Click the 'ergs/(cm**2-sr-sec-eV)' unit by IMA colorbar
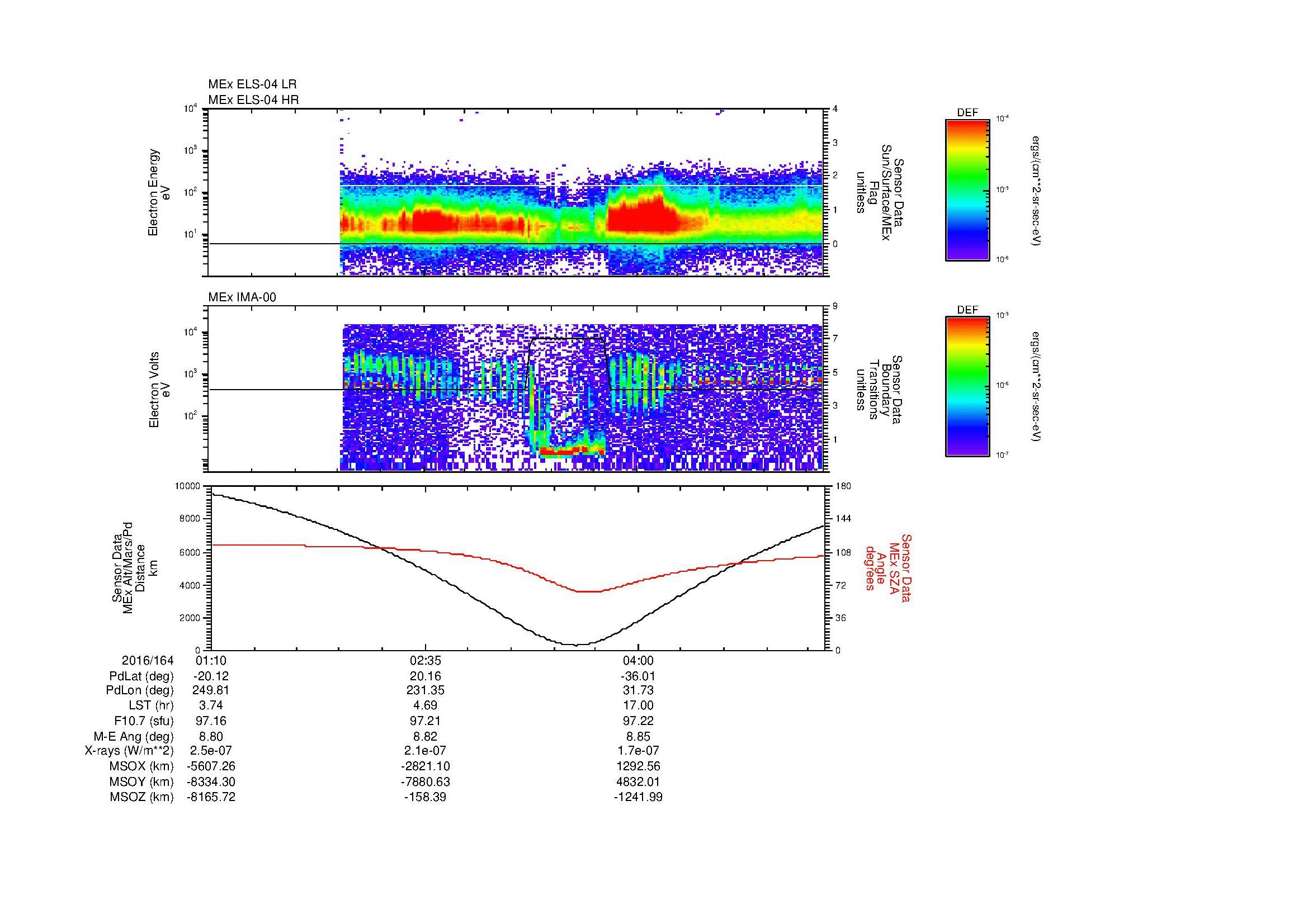This screenshot has height=924, width=1308. tap(1037, 387)
